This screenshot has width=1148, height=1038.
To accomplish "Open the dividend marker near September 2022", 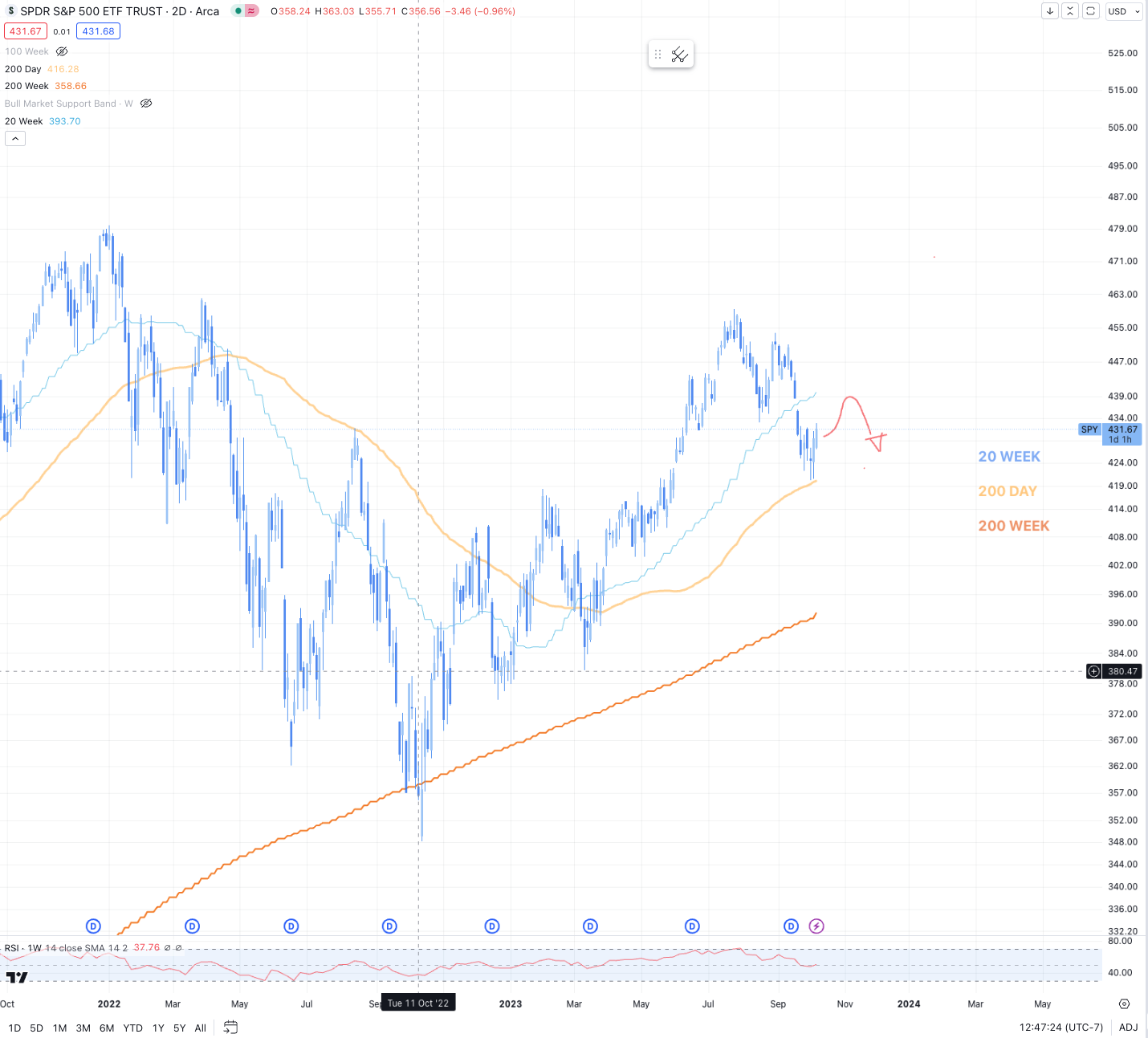I will coord(389,926).
